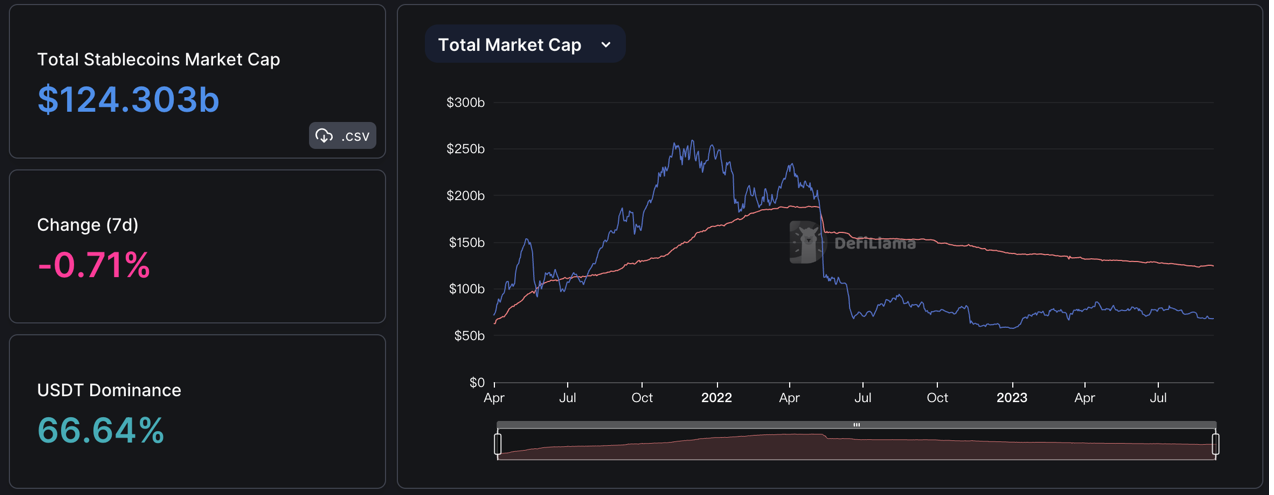This screenshot has height=495, width=1274.
Task: Click the USDT Dominance card title
Action: 109,390
